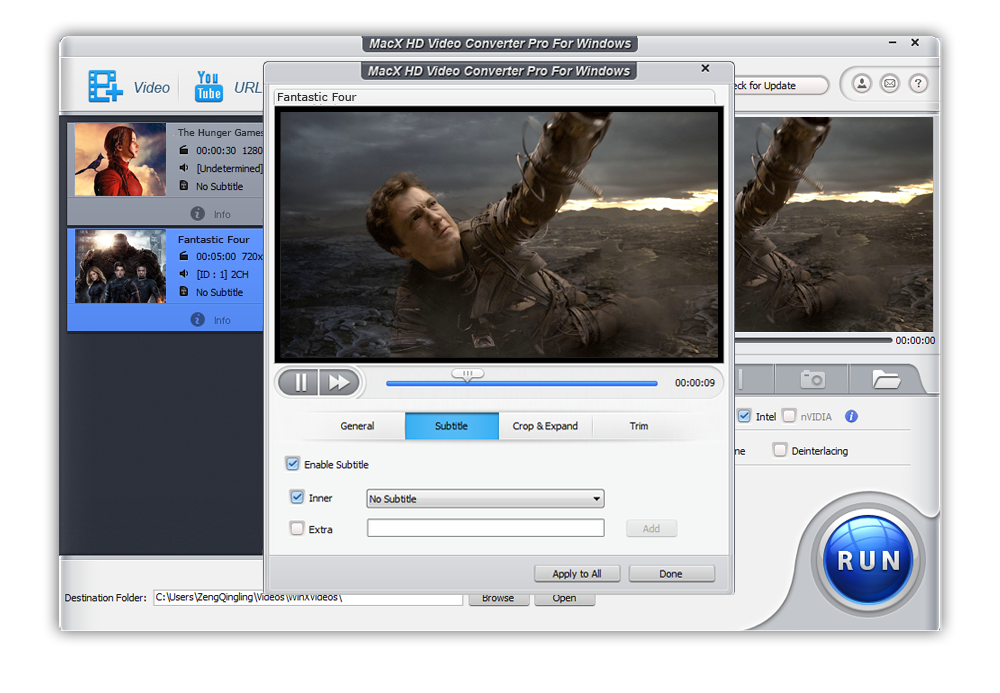
Task: Click the Info icon under Fantastic Four
Action: pos(198,319)
